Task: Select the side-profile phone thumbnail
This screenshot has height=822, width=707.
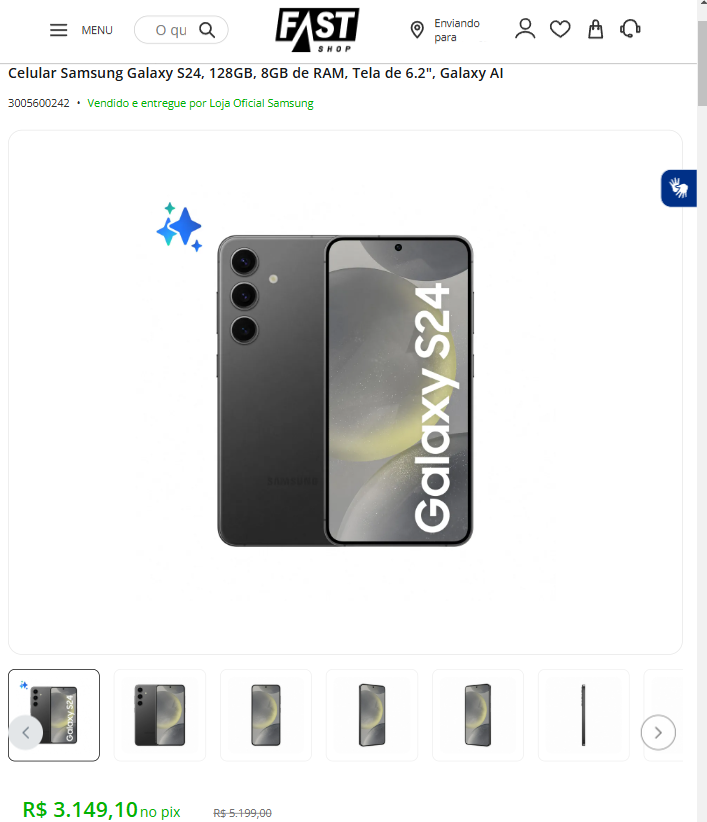Action: (584, 715)
